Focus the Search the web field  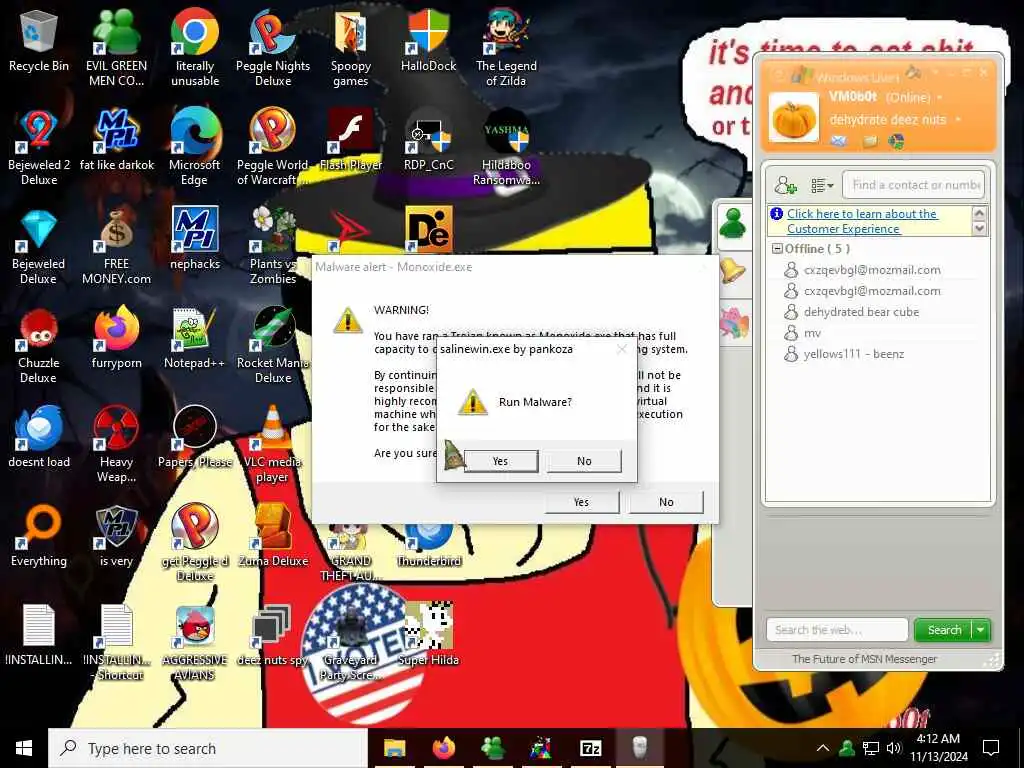click(837, 630)
